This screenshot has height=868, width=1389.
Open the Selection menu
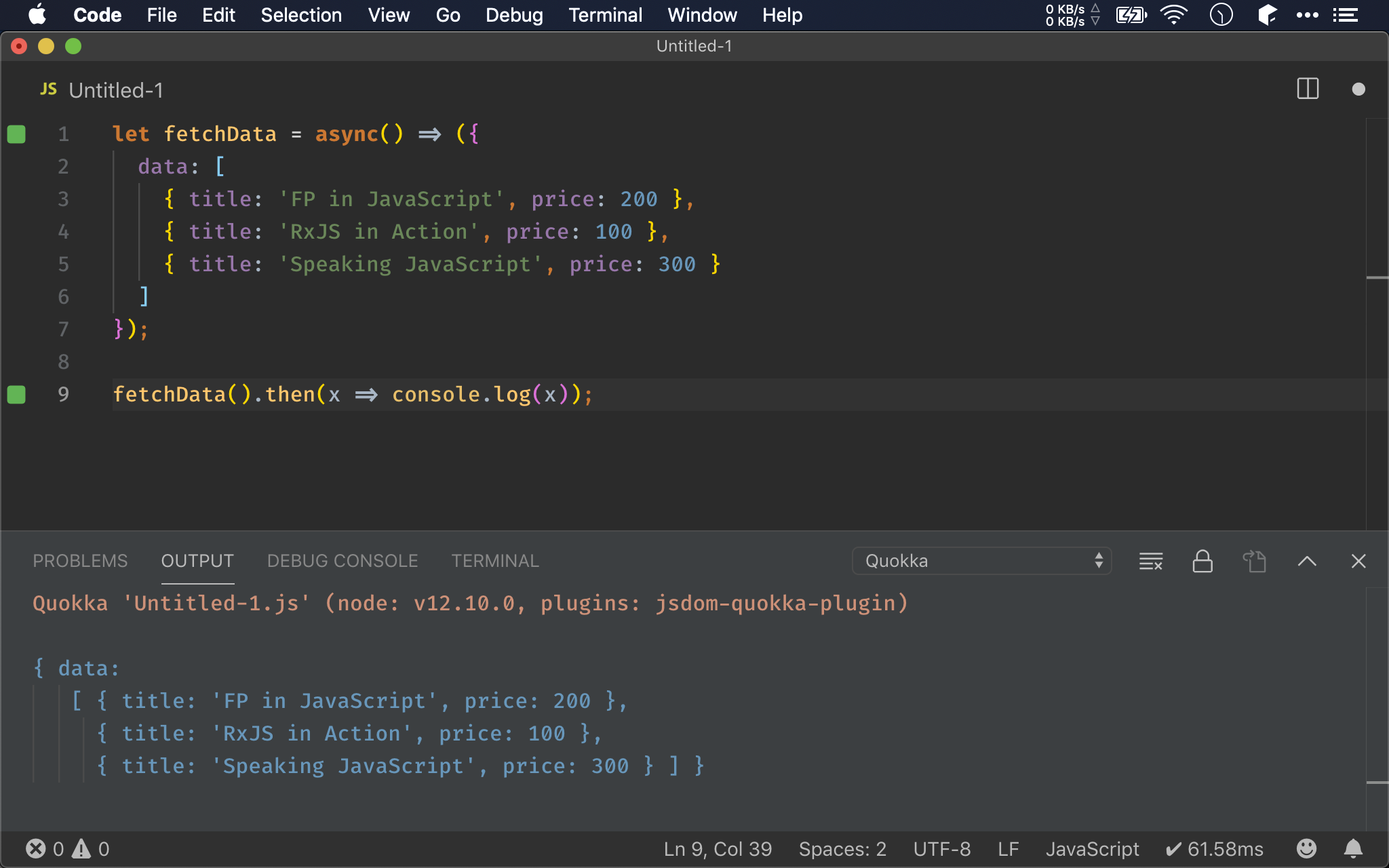click(x=301, y=15)
